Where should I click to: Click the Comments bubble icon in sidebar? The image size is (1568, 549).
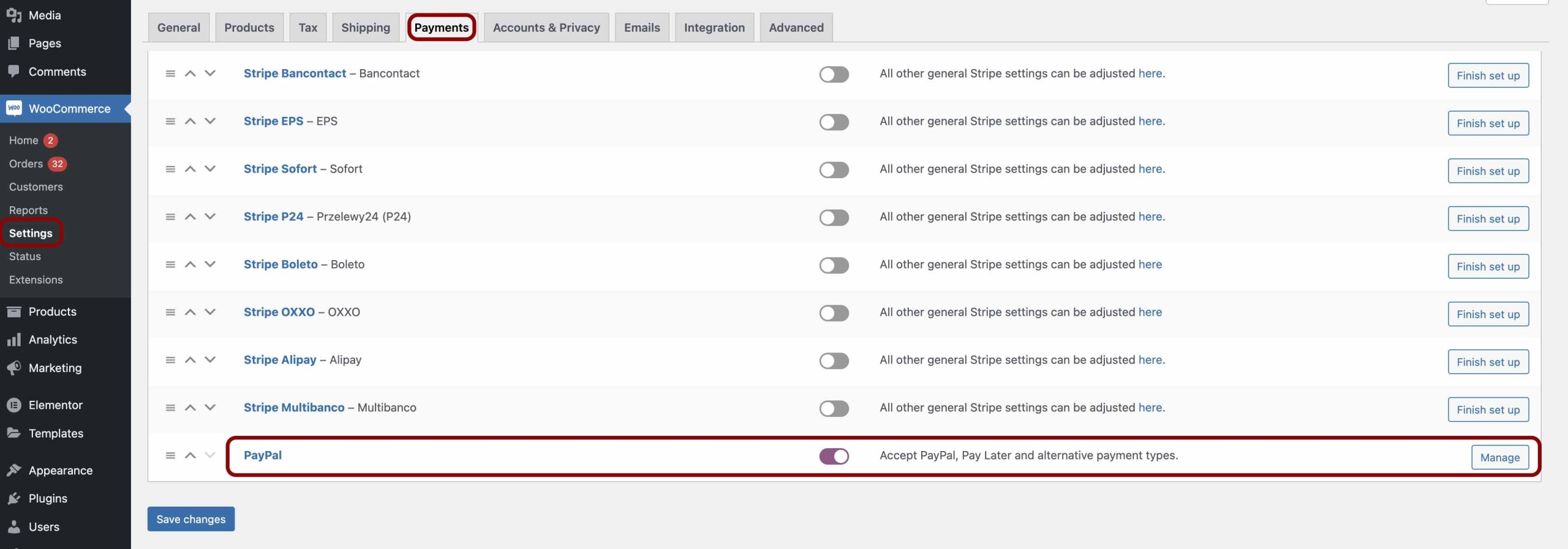(13, 72)
